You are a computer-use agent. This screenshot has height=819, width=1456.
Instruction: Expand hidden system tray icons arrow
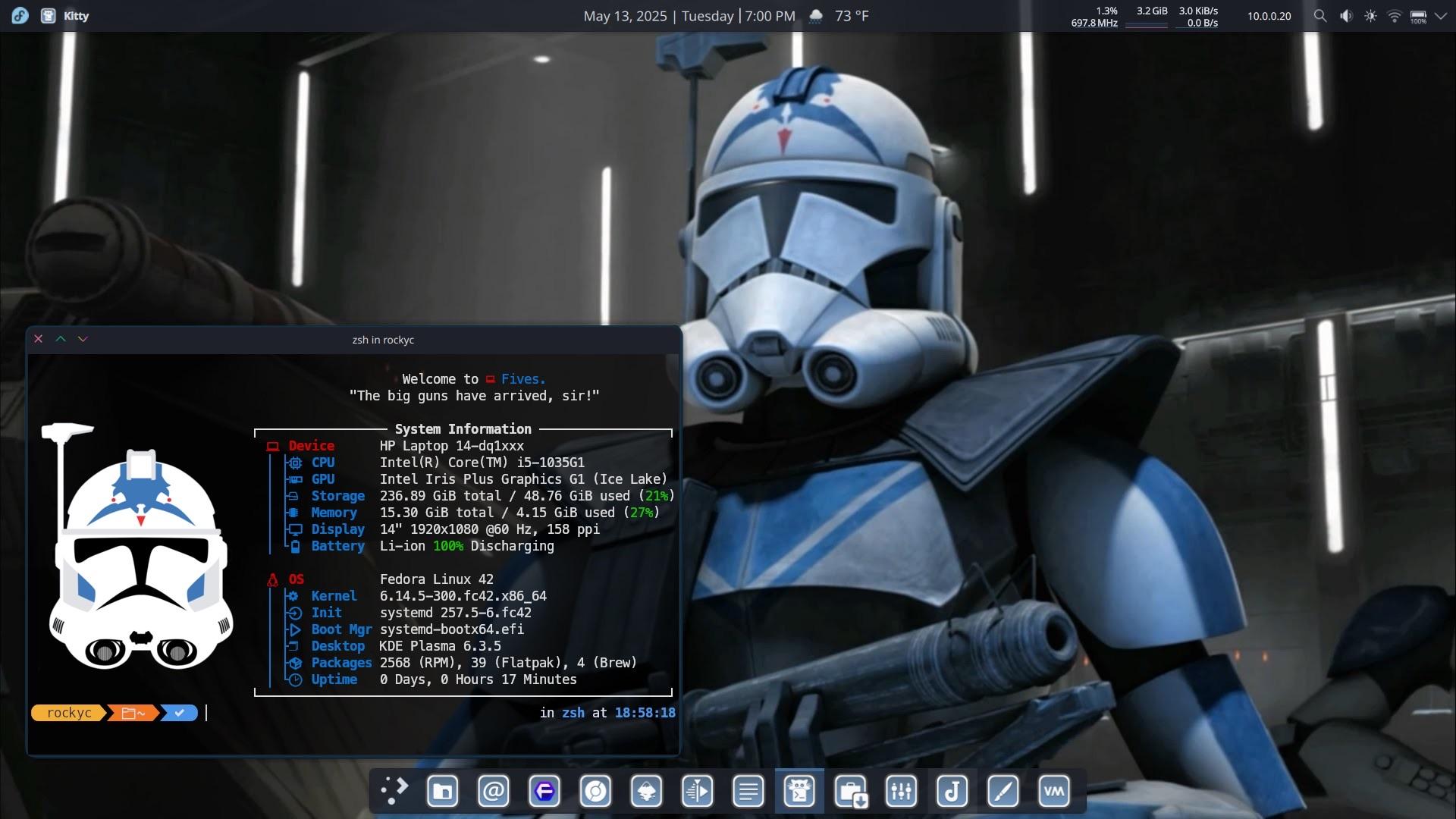(1440, 16)
